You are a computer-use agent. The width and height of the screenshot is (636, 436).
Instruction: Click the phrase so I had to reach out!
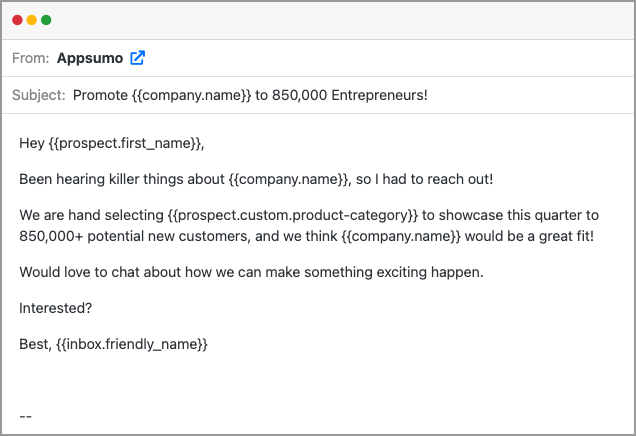pyautogui.click(x=424, y=179)
